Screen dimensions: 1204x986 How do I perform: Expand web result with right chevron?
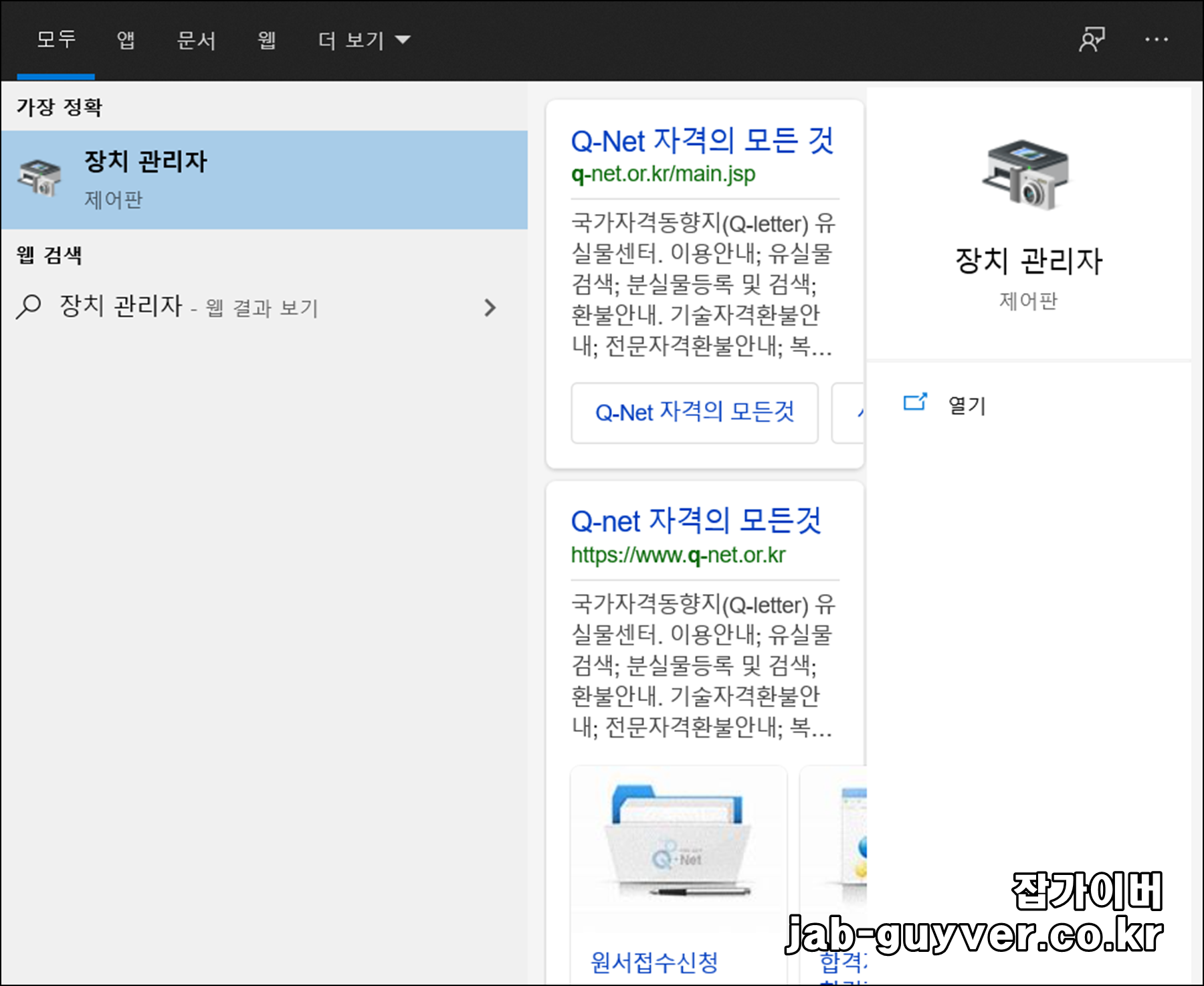coord(490,308)
